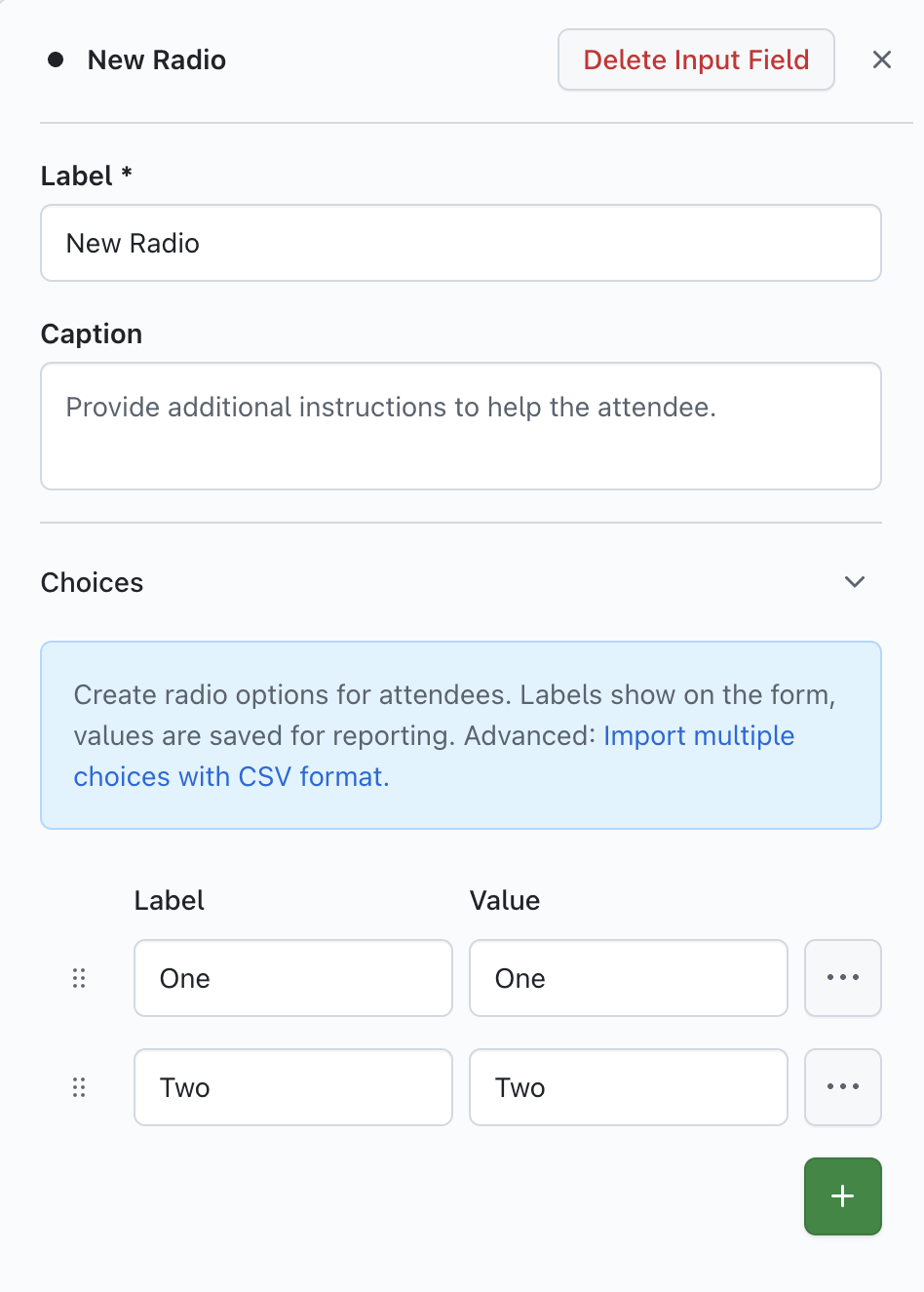Click the Label field containing Two
The image size is (924, 1292).
click(292, 1087)
